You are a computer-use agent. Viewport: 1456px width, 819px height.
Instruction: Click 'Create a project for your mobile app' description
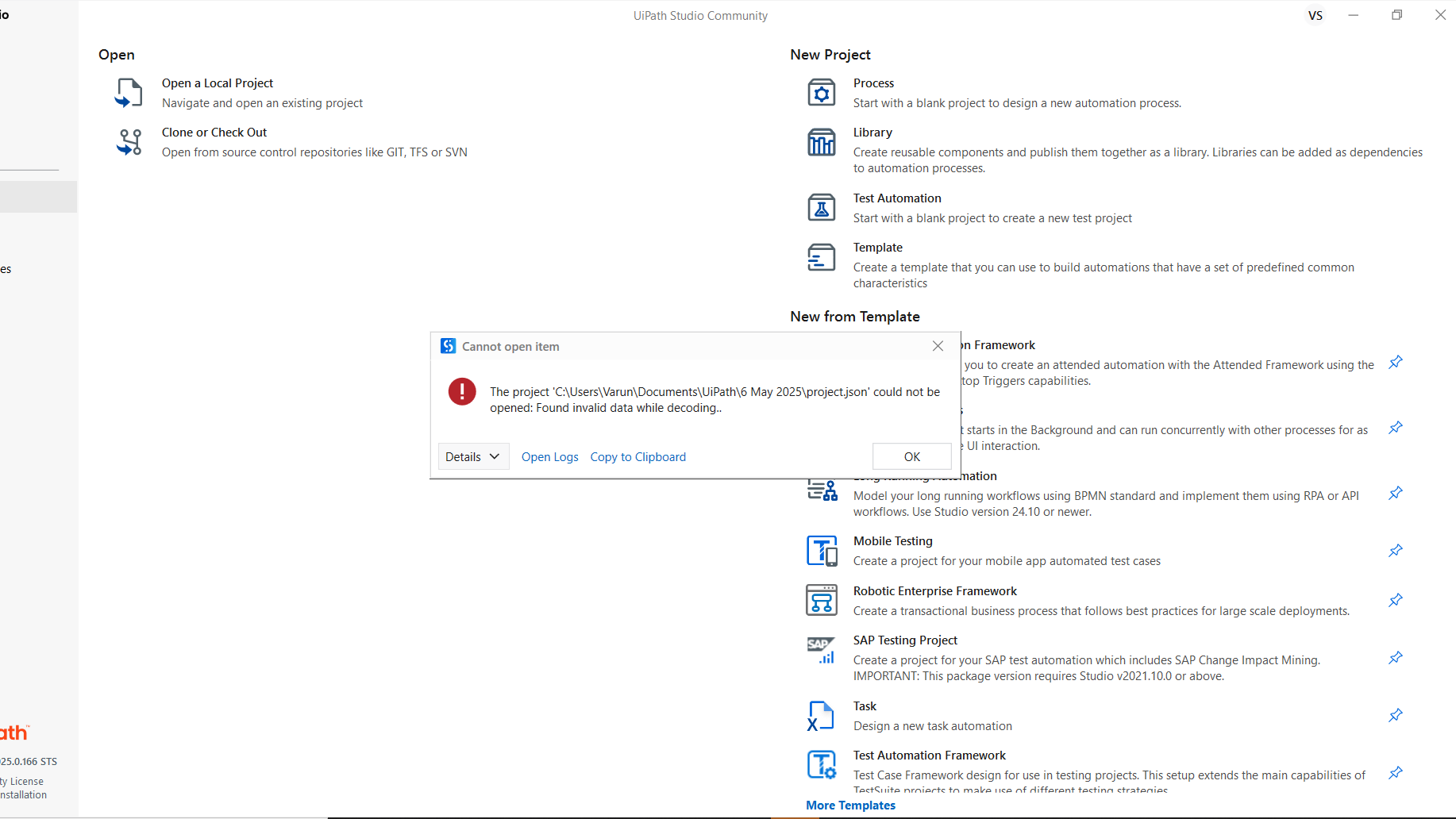tap(1007, 561)
